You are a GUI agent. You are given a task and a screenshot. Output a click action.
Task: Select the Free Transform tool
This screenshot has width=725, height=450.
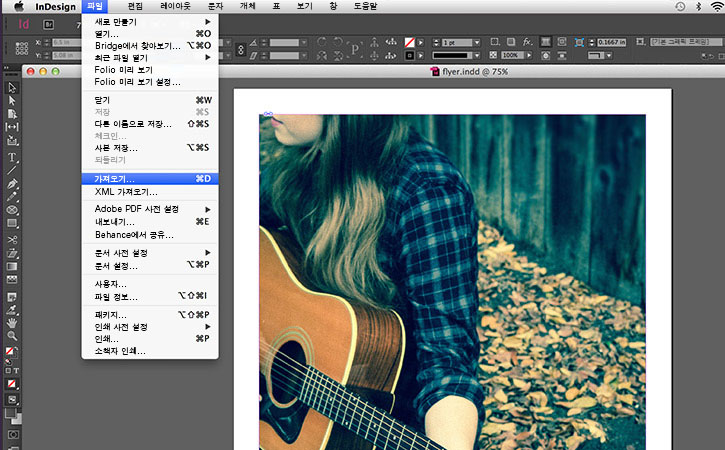point(12,253)
